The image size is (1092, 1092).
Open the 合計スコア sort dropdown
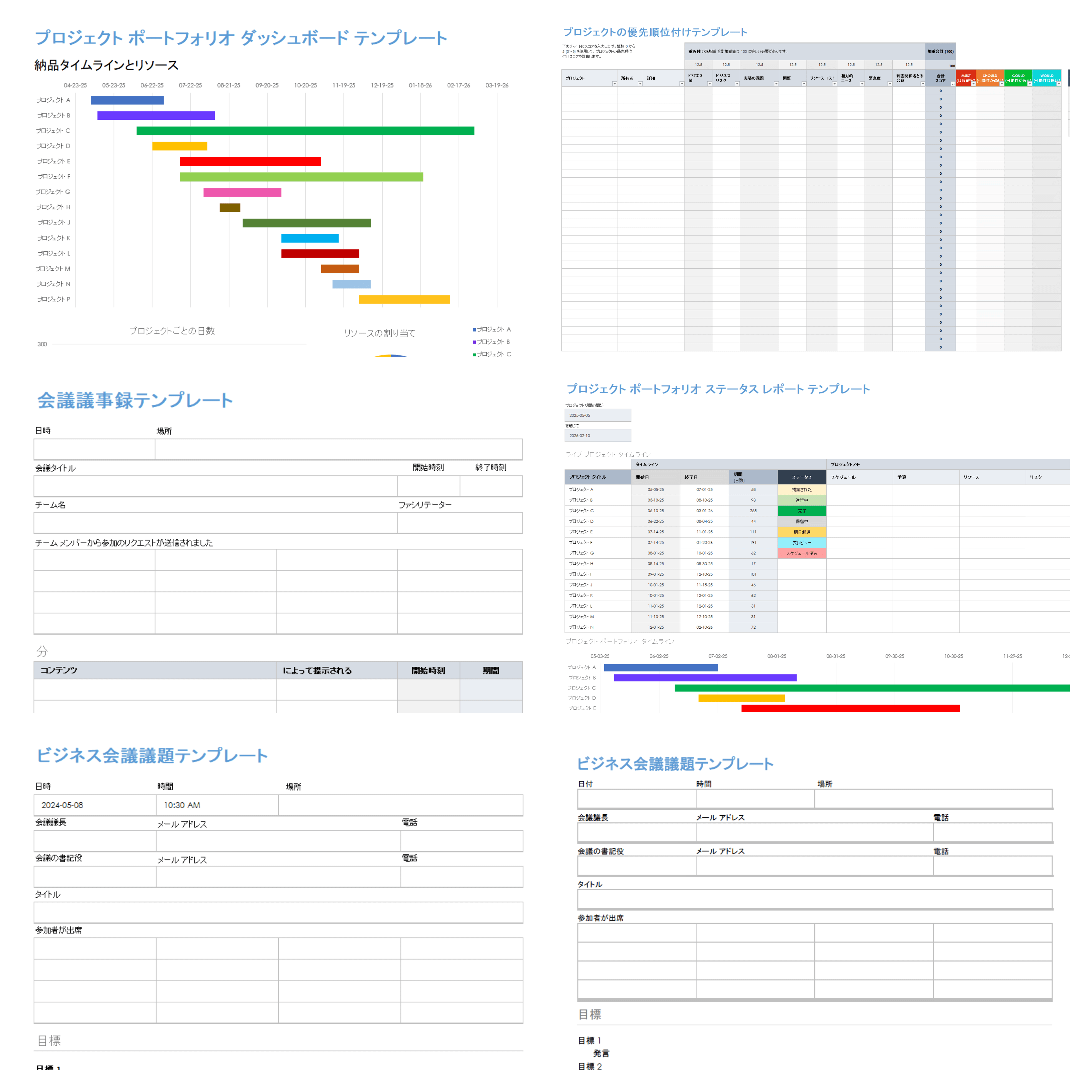953,84
